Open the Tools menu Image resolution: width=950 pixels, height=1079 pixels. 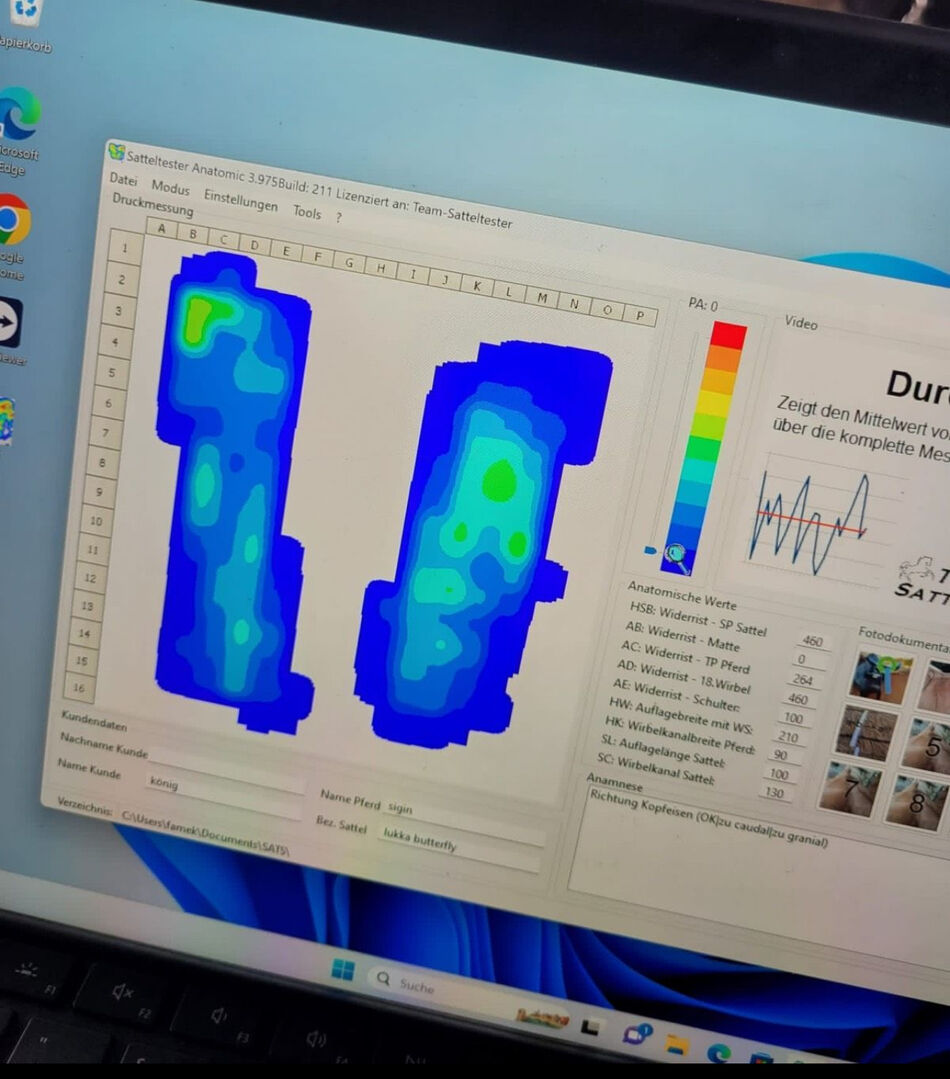[307, 212]
